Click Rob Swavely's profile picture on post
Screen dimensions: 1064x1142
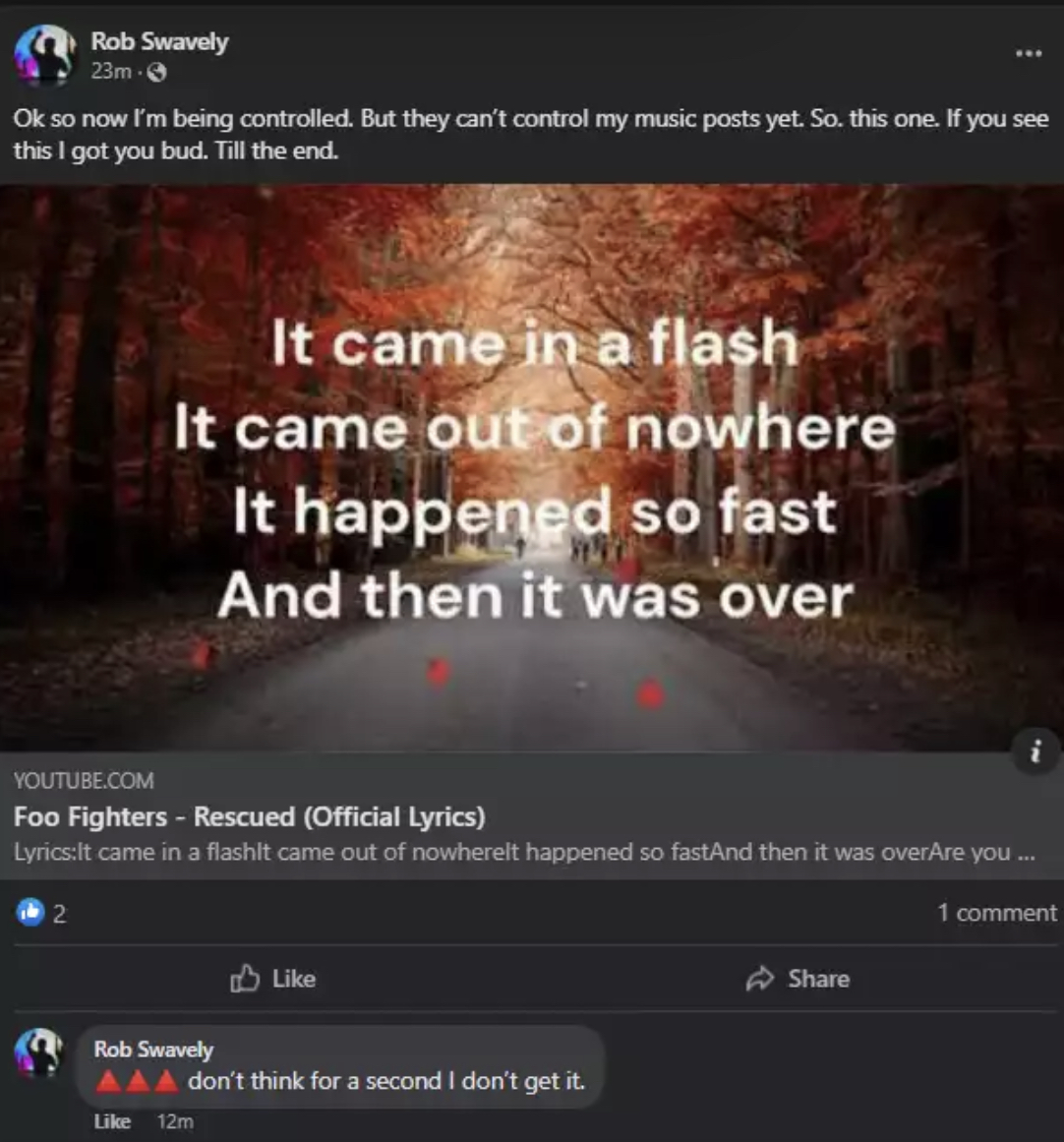click(44, 55)
